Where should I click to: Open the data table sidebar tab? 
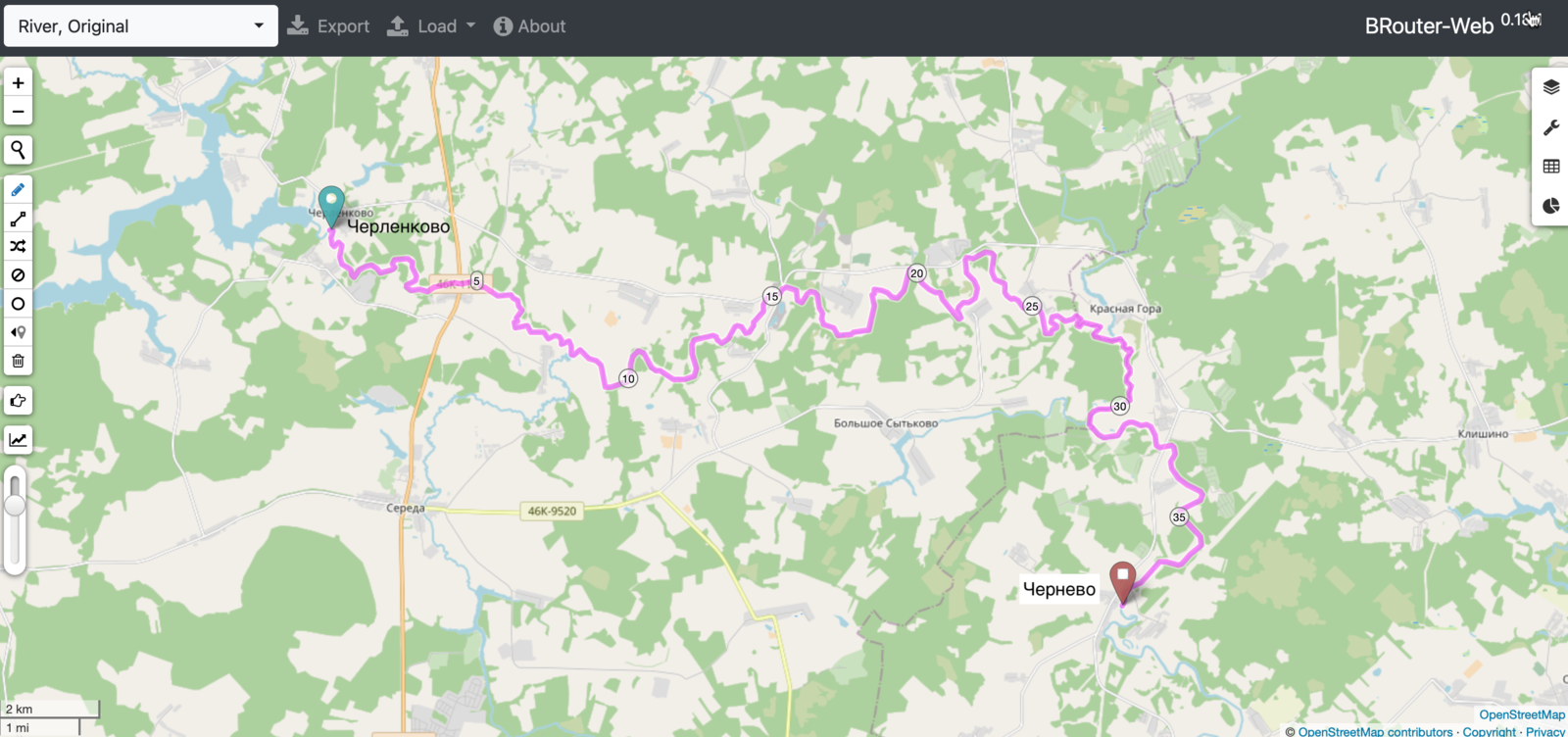(x=1550, y=167)
